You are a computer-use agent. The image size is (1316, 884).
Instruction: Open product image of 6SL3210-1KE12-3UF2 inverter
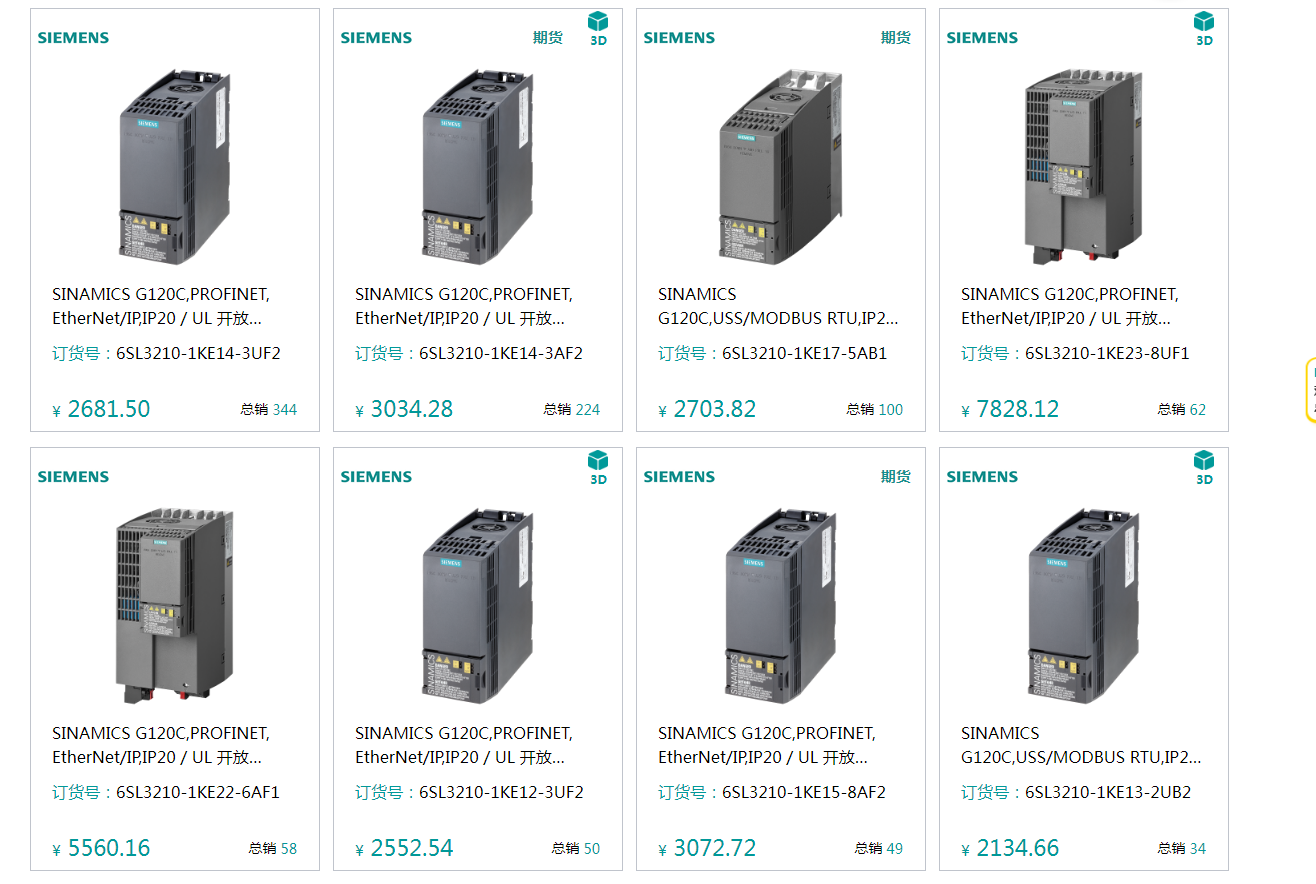[478, 606]
